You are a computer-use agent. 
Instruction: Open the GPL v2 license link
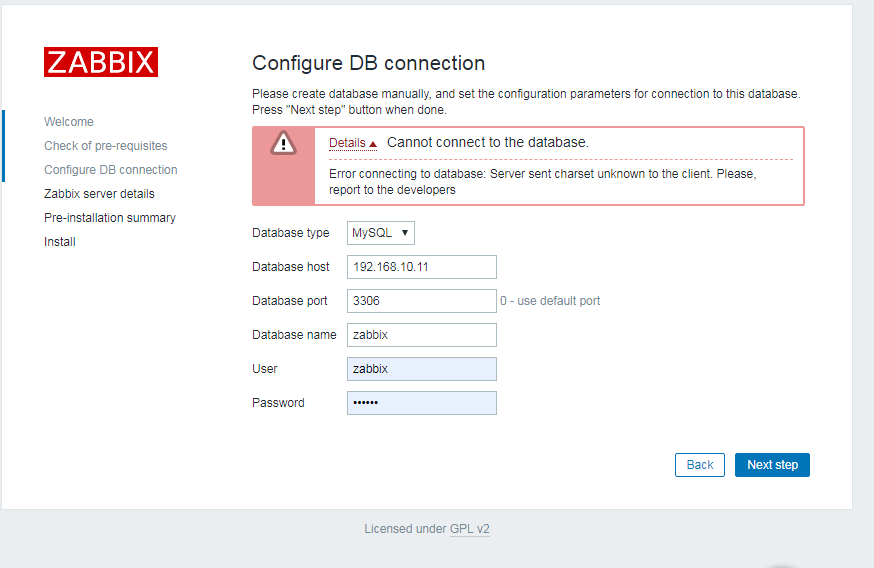[469, 529]
